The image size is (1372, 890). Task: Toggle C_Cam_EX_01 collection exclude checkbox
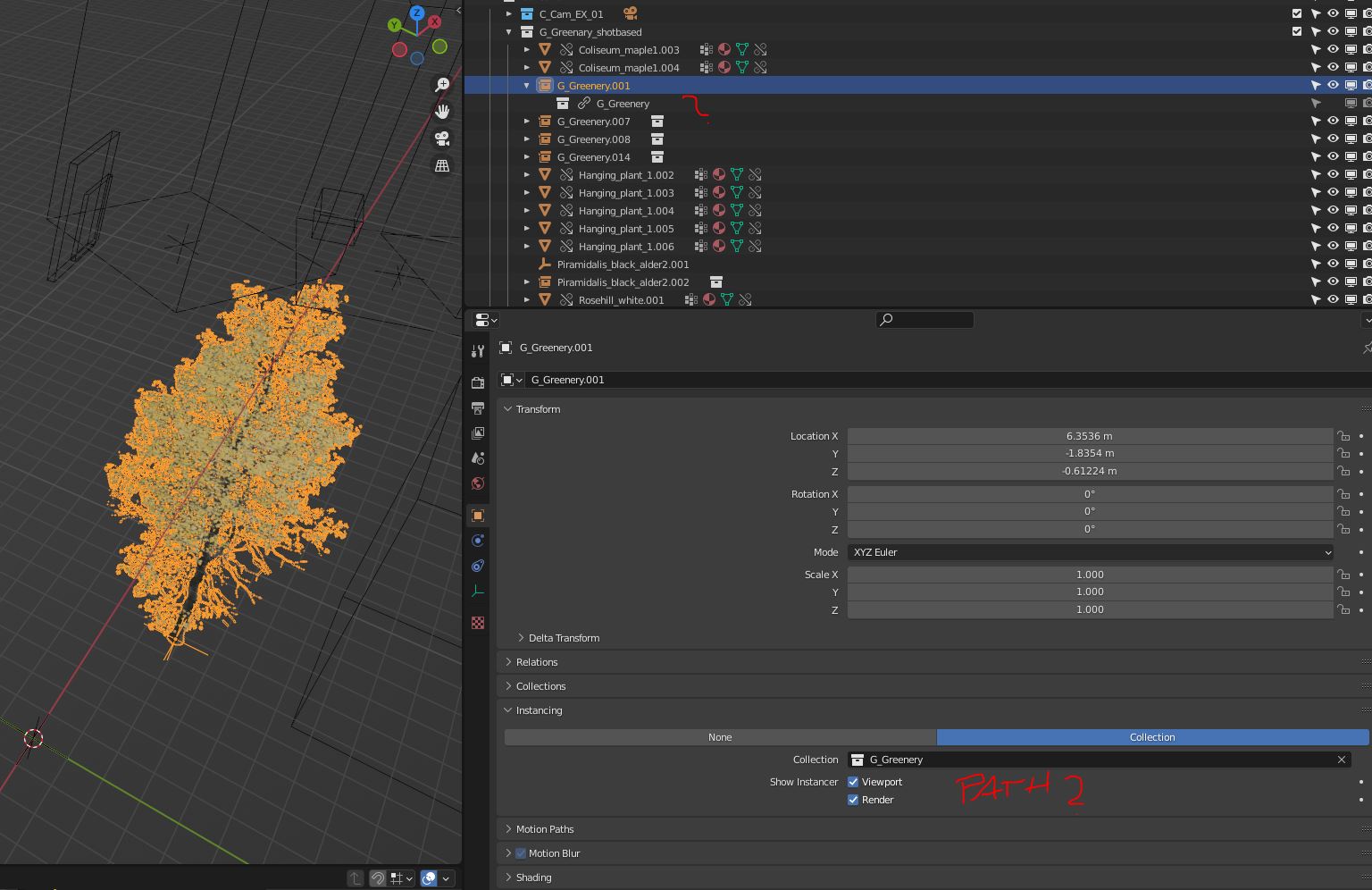tap(1297, 13)
